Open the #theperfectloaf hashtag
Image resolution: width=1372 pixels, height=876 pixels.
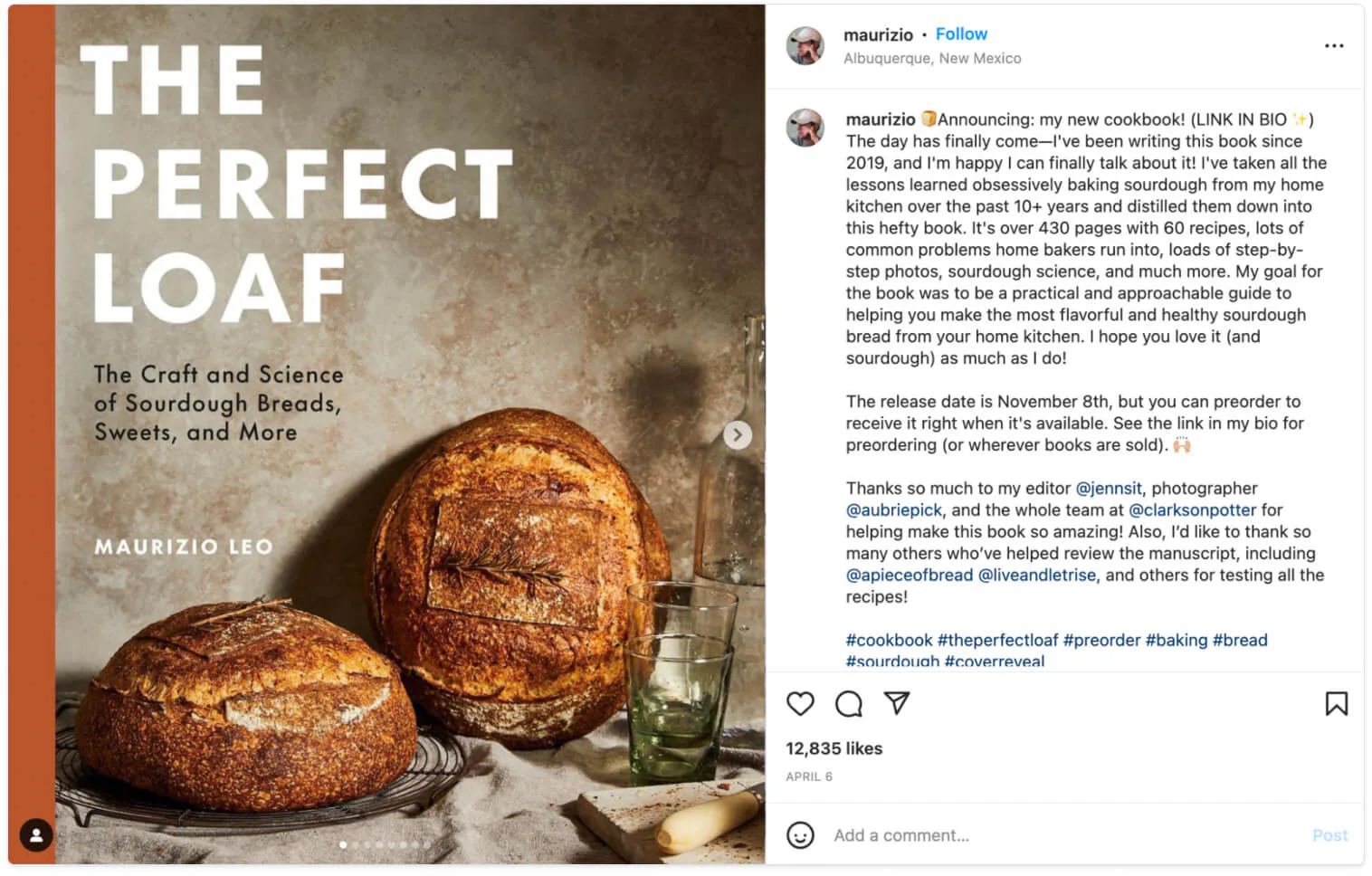[999, 640]
